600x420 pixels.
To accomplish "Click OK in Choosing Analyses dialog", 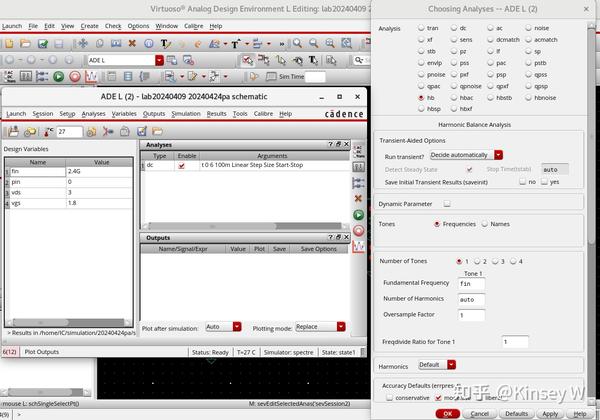I will [448, 413].
